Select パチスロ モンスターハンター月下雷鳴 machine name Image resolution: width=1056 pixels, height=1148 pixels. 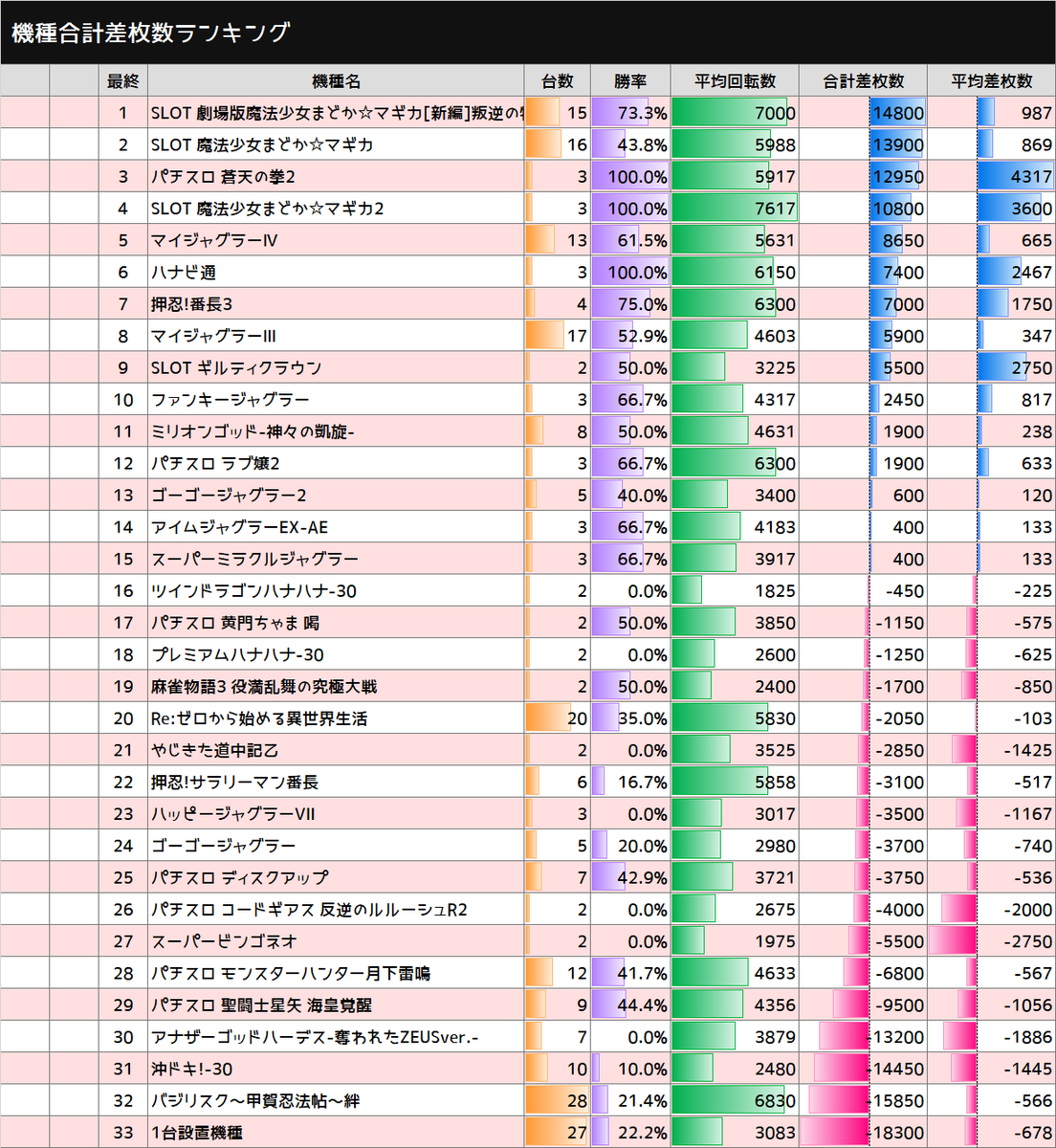[291, 974]
